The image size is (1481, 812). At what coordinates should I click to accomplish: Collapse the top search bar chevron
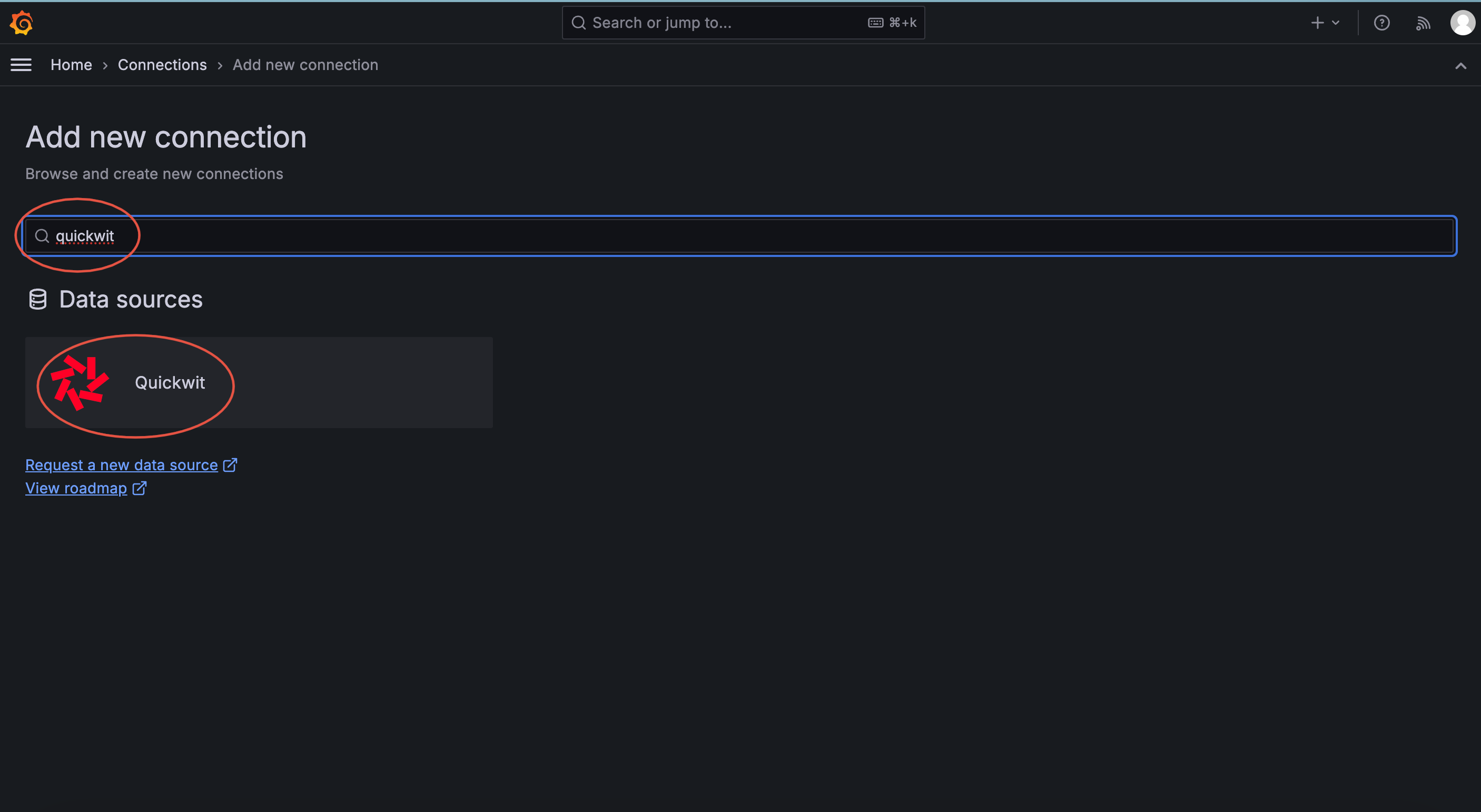click(1461, 66)
